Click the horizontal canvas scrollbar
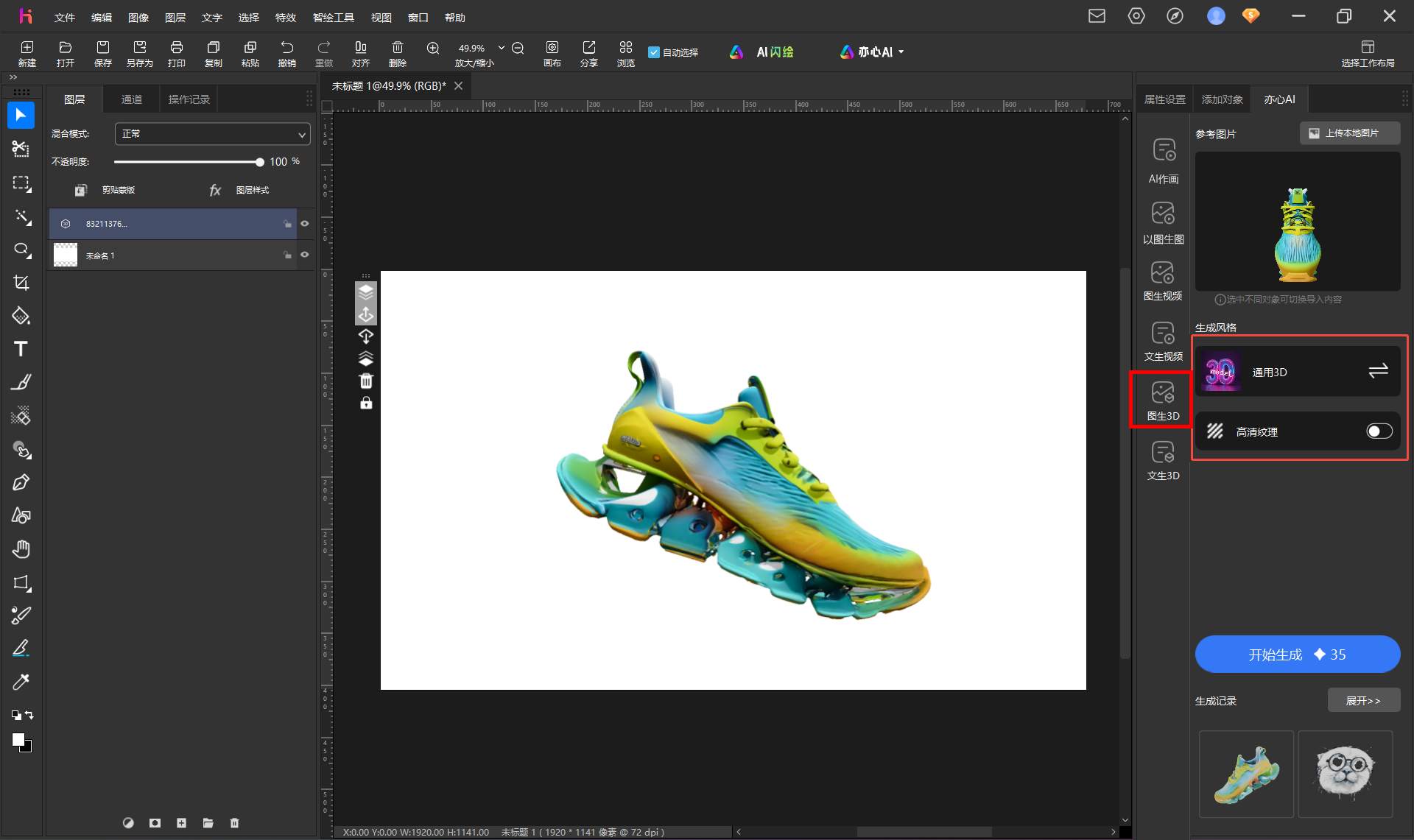 click(x=926, y=832)
